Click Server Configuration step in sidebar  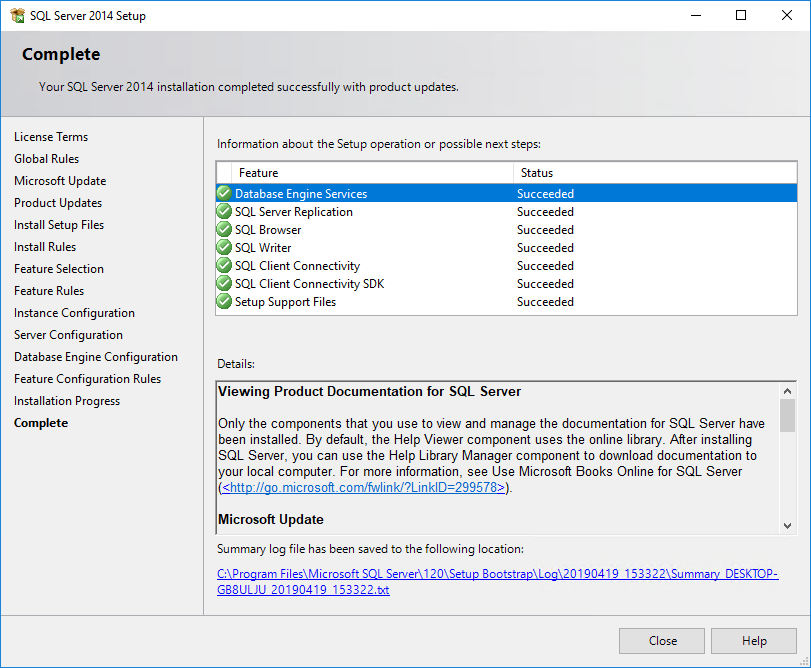pyautogui.click(x=68, y=335)
